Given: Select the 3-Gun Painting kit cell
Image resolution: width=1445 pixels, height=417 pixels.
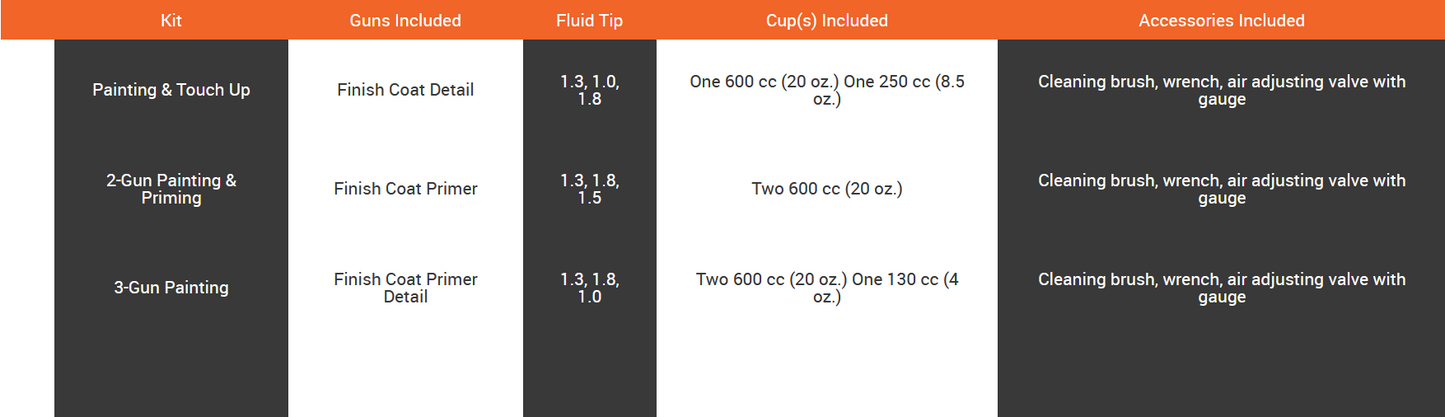Looking at the screenshot, I should click(x=171, y=288).
